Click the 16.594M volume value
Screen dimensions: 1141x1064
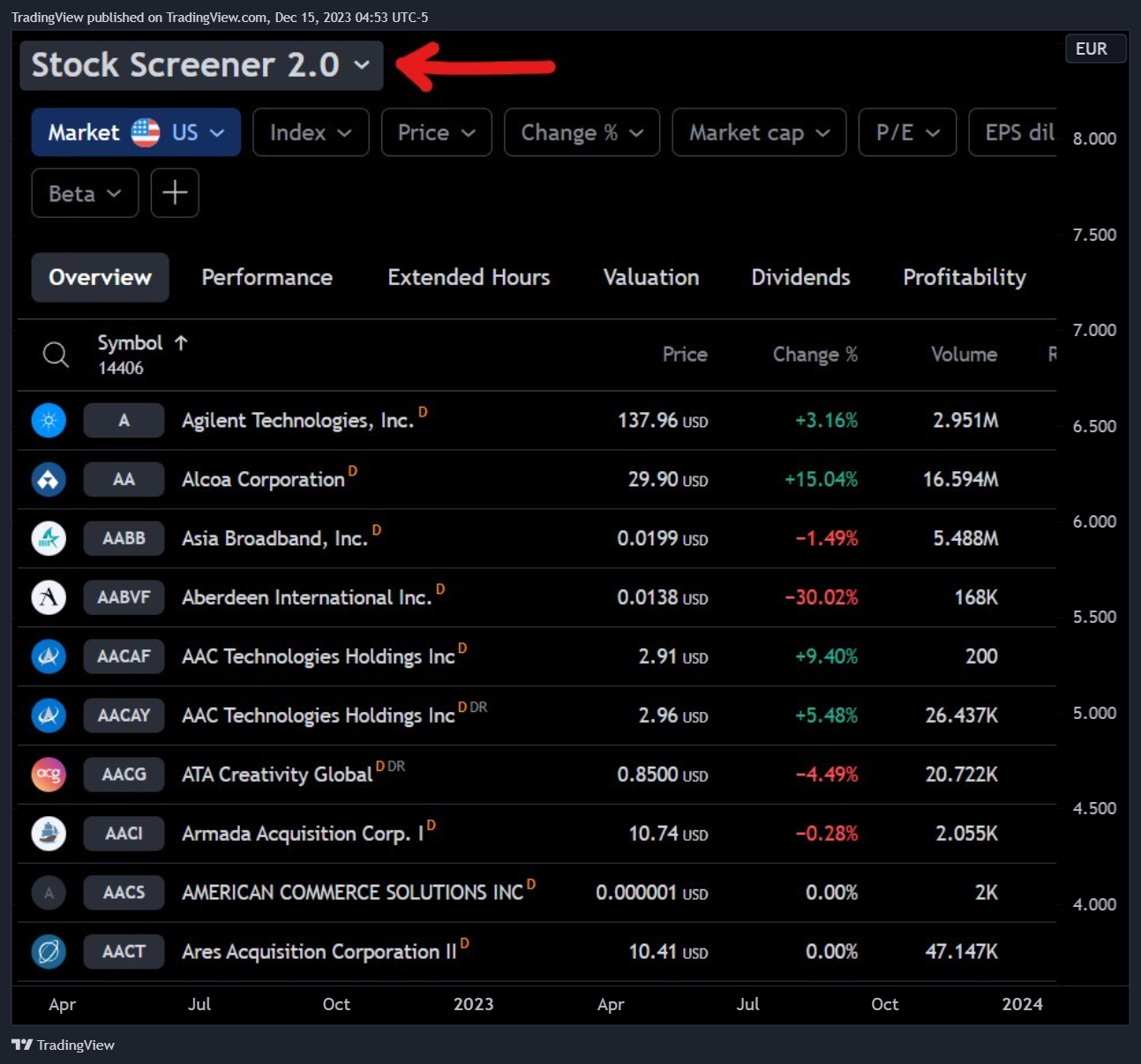click(960, 480)
